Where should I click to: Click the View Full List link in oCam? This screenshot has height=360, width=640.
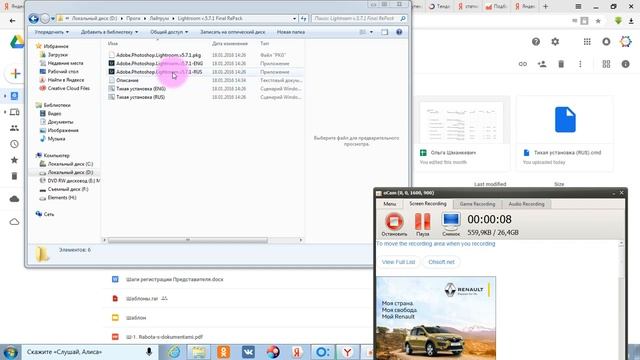[398, 262]
